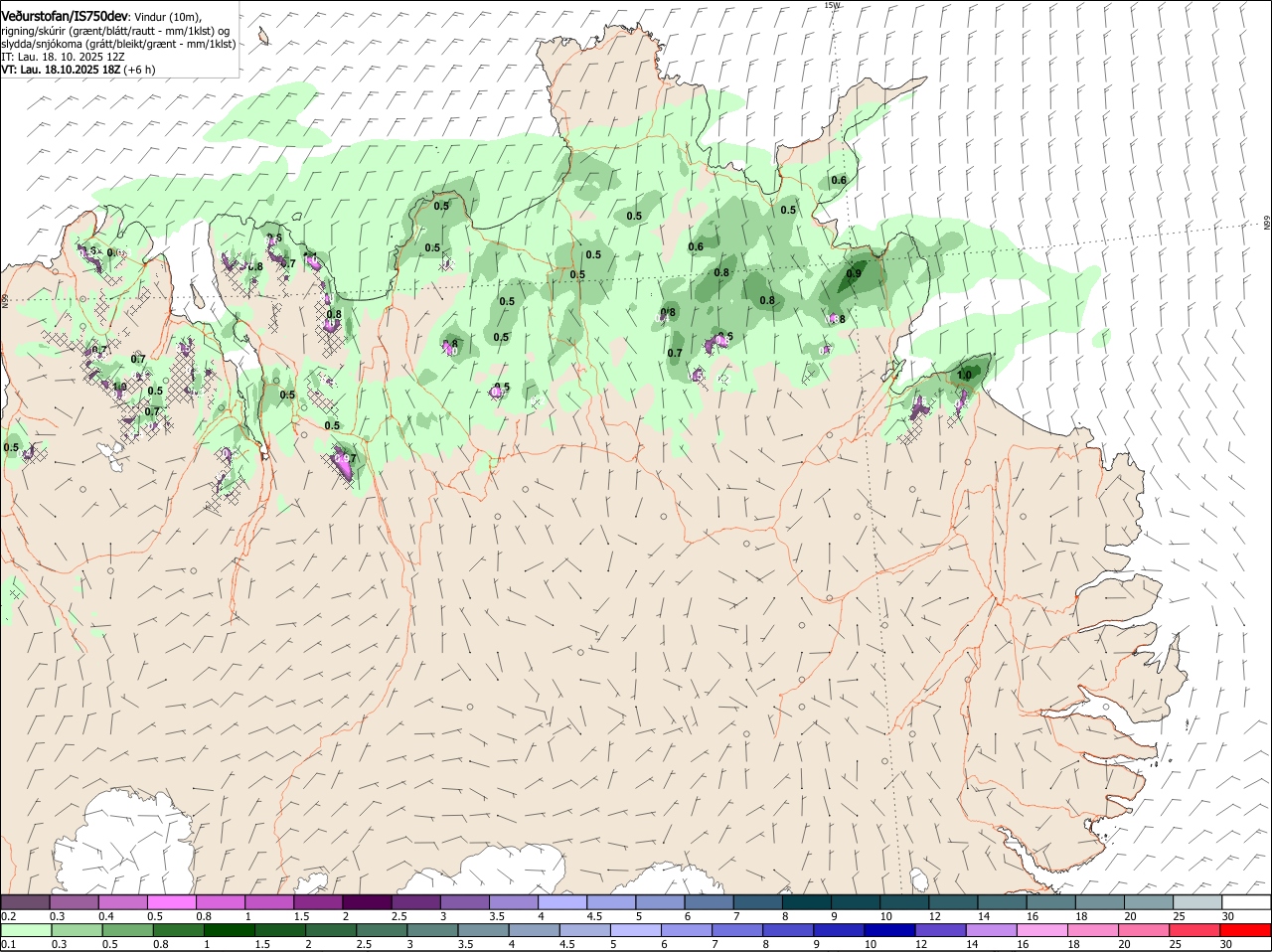This screenshot has width=1272, height=952.
Task: Click the bottom legend swatch starting at 7
Action: [x=737, y=930]
